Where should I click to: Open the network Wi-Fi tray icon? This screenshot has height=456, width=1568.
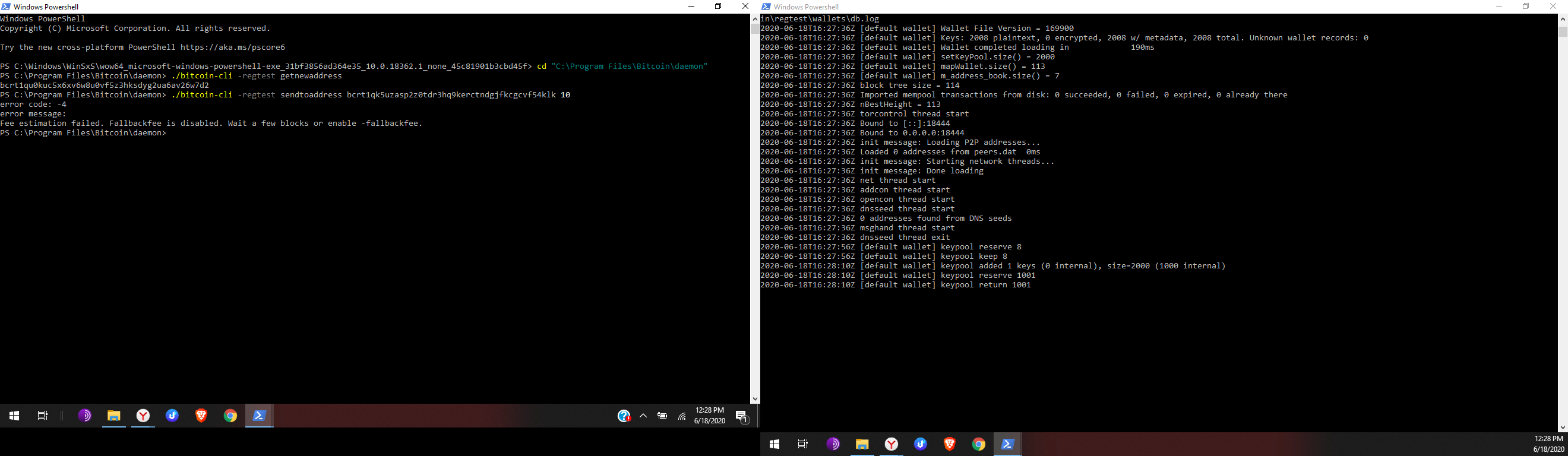(x=682, y=416)
